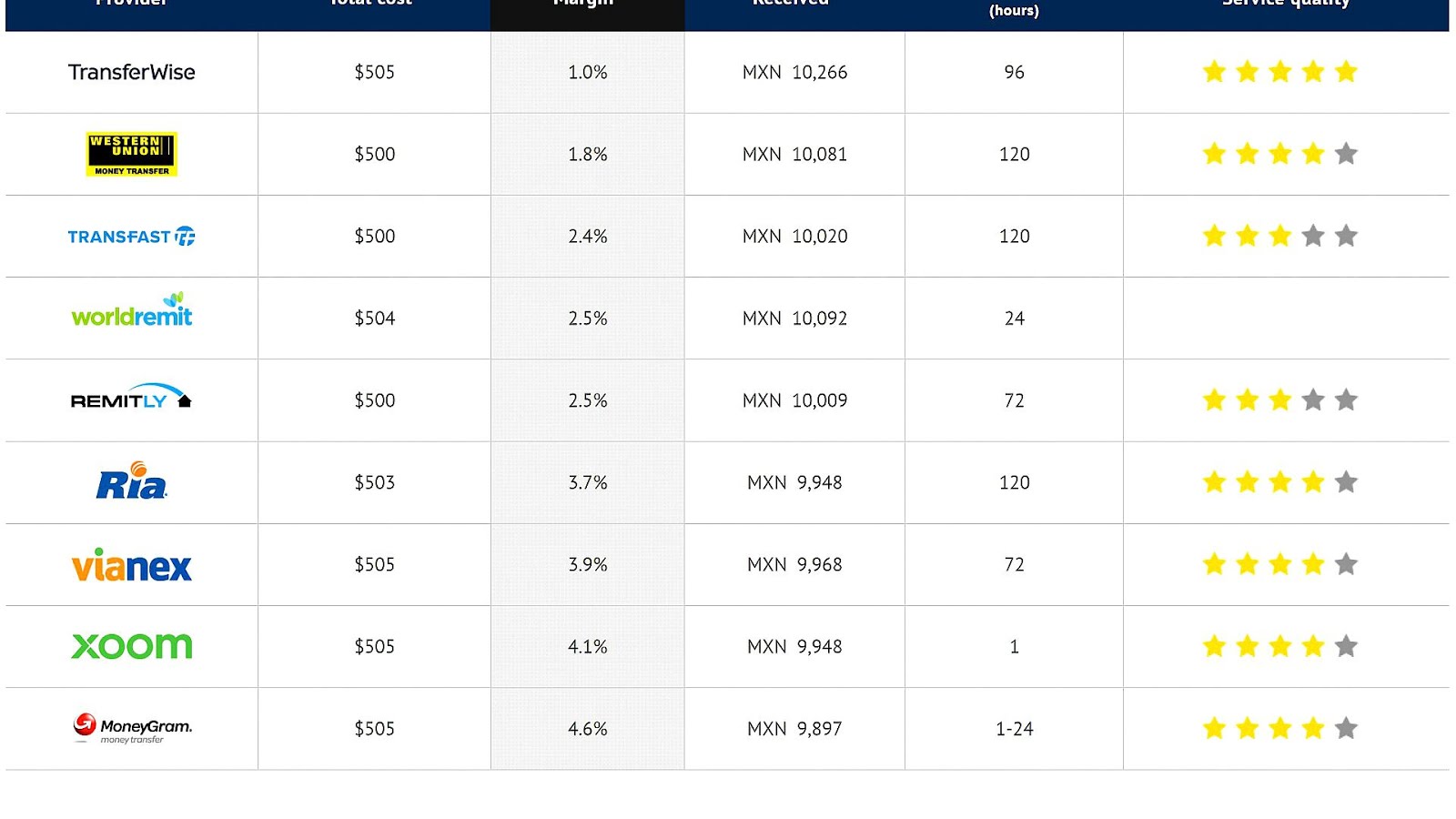Select Xoom's 4.1% margin cell
The height and width of the screenshot is (819, 1456).
coord(587,647)
